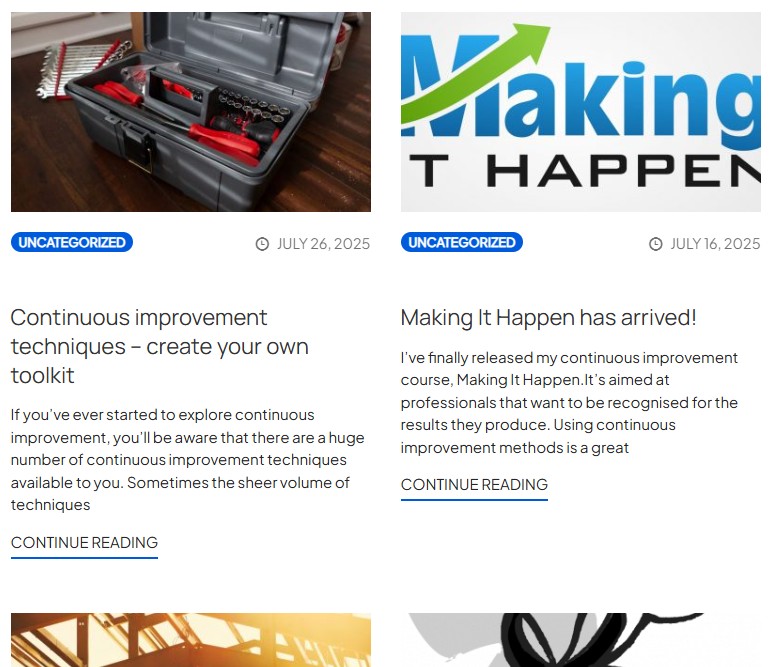The width and height of the screenshot is (769, 667).
Task: Click the toolkit post excerpt text
Action: [187, 460]
